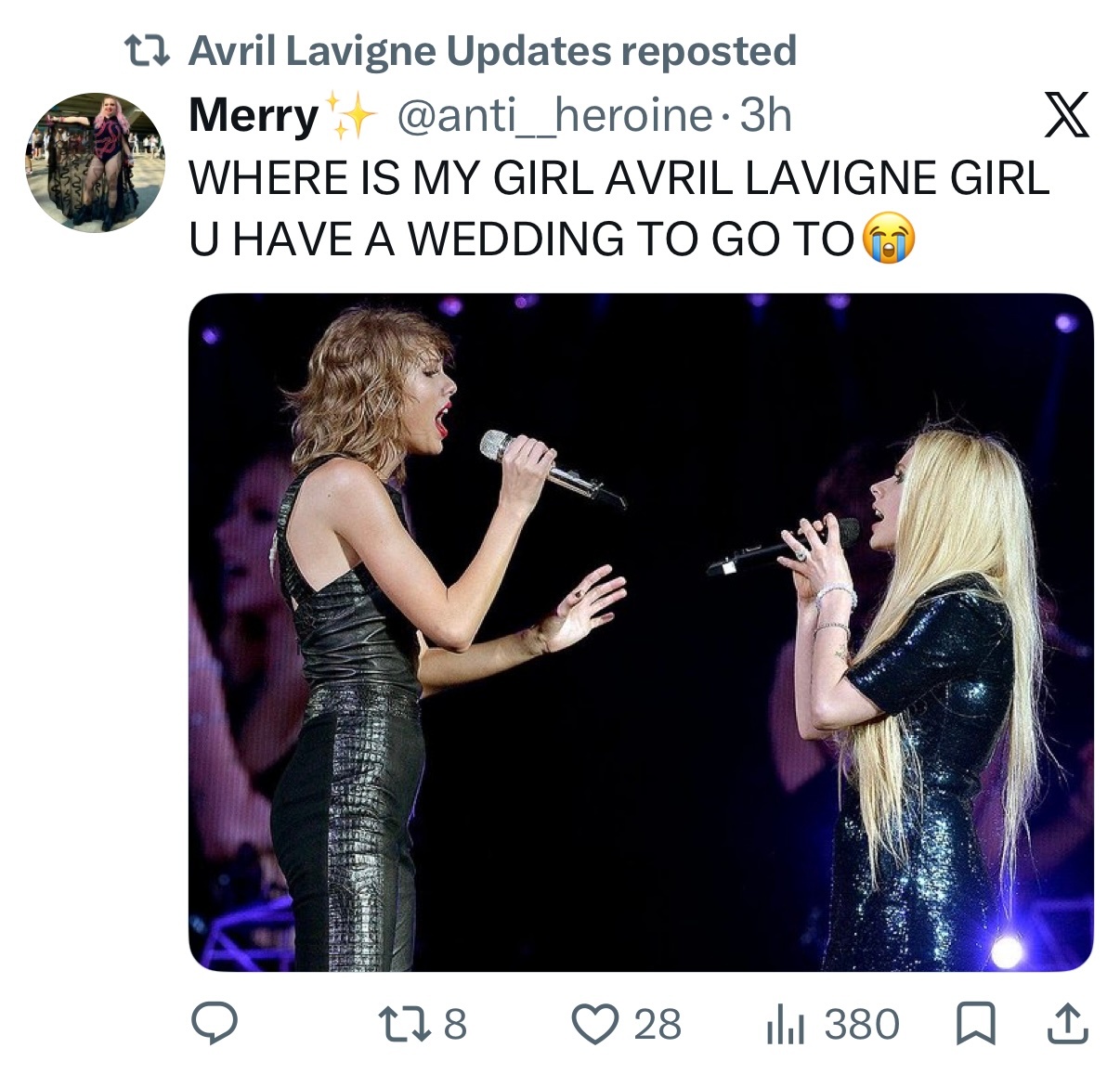1120x1087 pixels.
Task: Visit the @anti__heroine handle
Action: (555, 116)
